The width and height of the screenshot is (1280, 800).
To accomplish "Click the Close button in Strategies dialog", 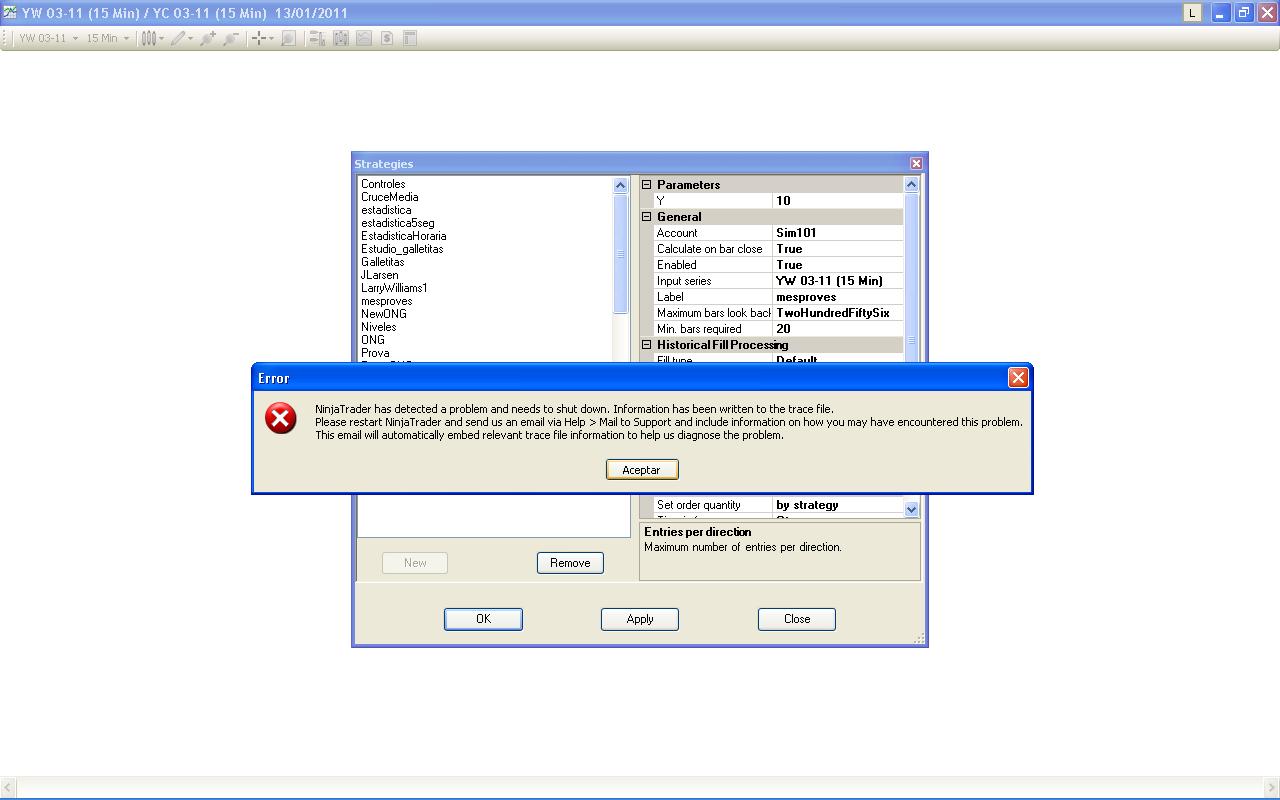I will 797,619.
